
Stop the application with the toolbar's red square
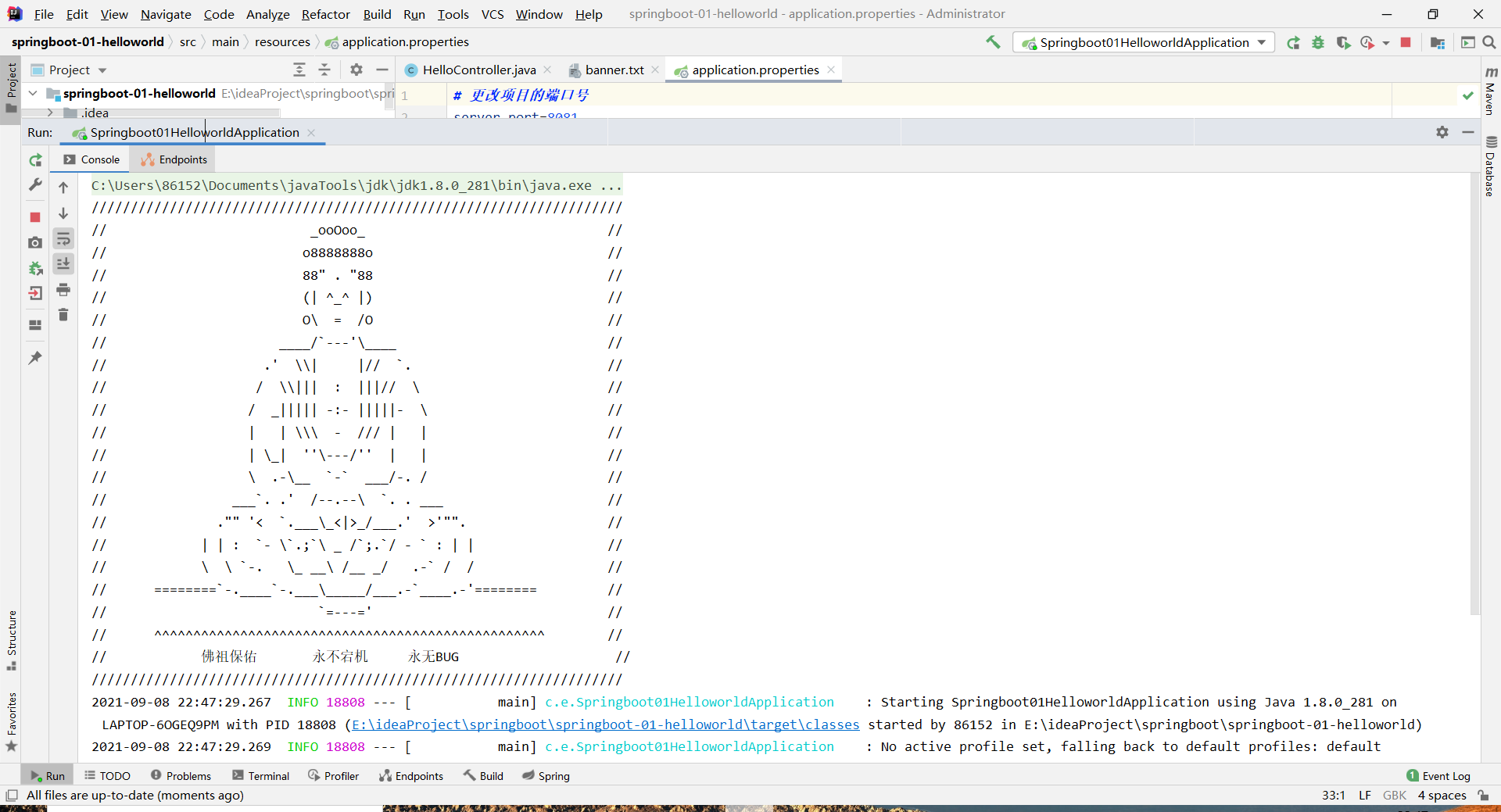click(1406, 42)
